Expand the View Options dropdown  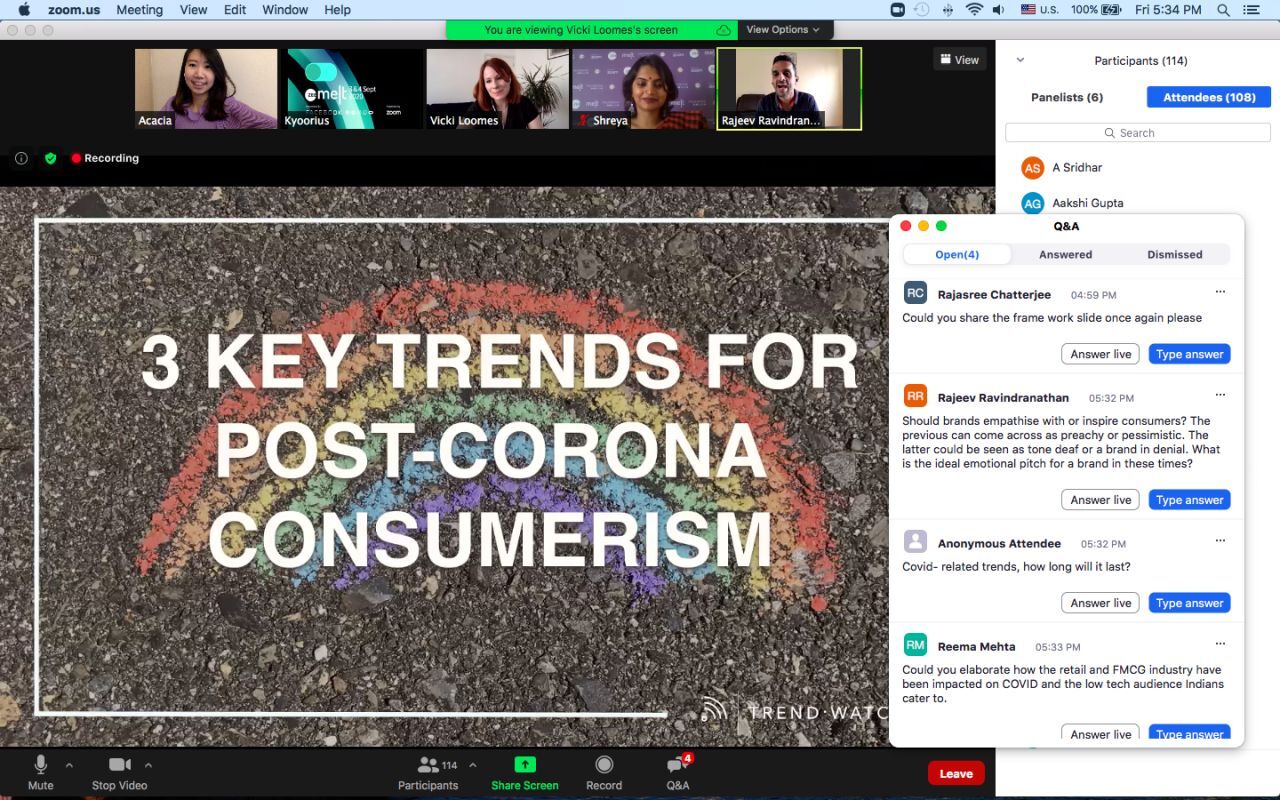[783, 30]
